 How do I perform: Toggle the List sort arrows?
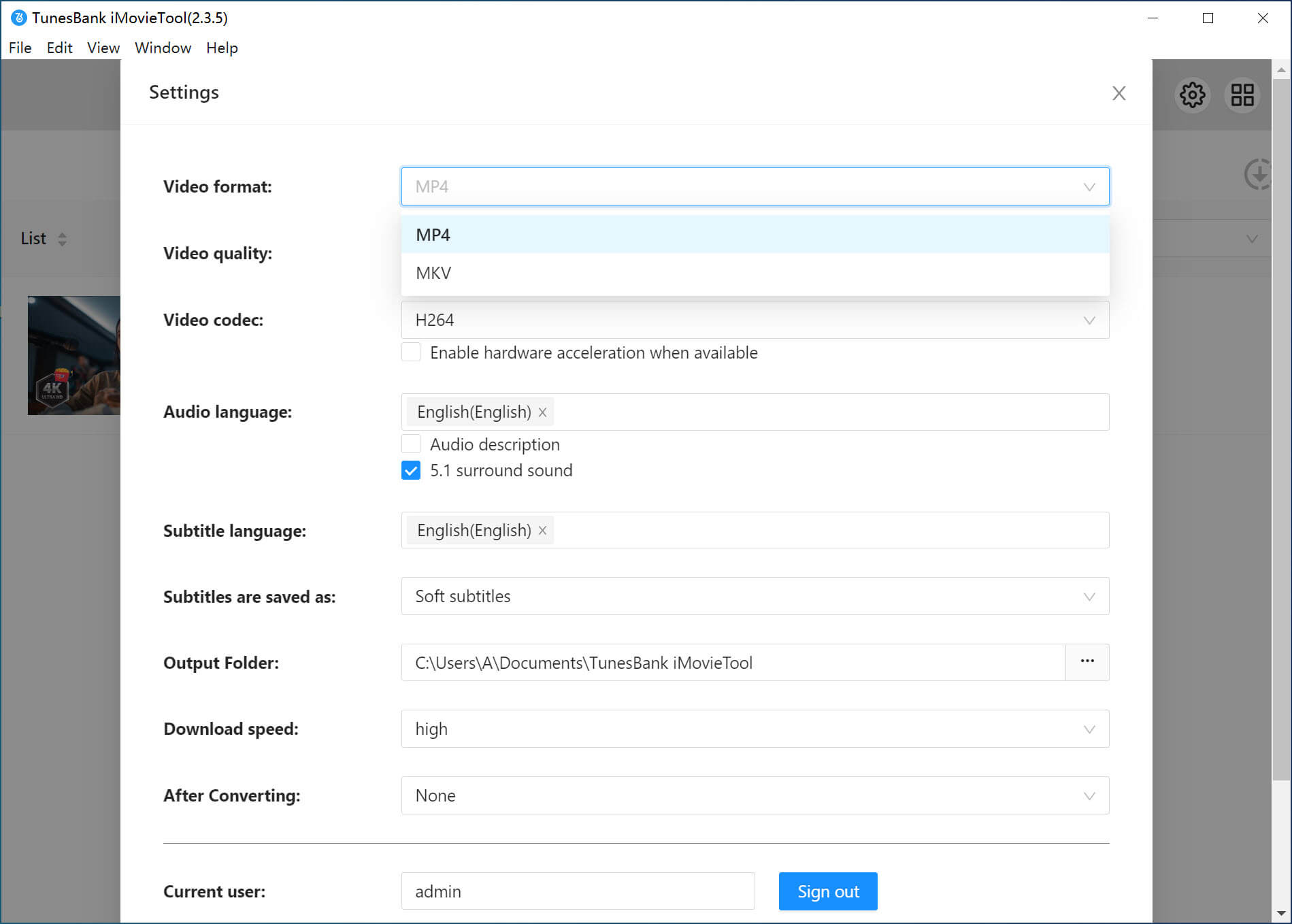[62, 239]
